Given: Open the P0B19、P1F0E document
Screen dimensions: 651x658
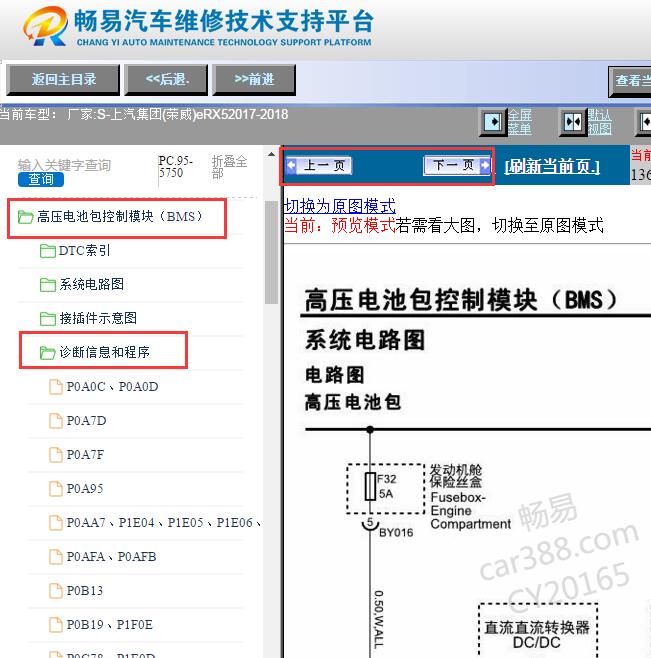Looking at the screenshot, I should click(x=109, y=624).
